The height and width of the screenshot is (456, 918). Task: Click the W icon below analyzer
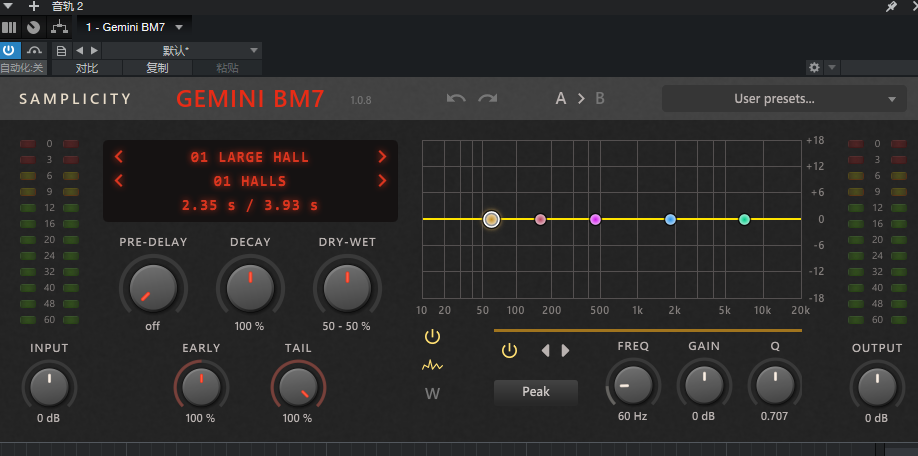(x=432, y=393)
